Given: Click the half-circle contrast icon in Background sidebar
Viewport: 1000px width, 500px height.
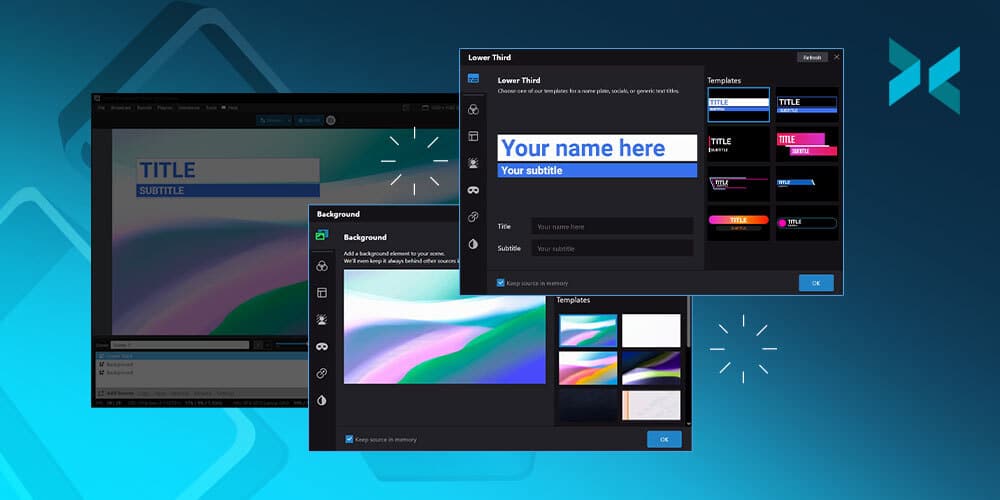Looking at the screenshot, I should click(x=322, y=400).
